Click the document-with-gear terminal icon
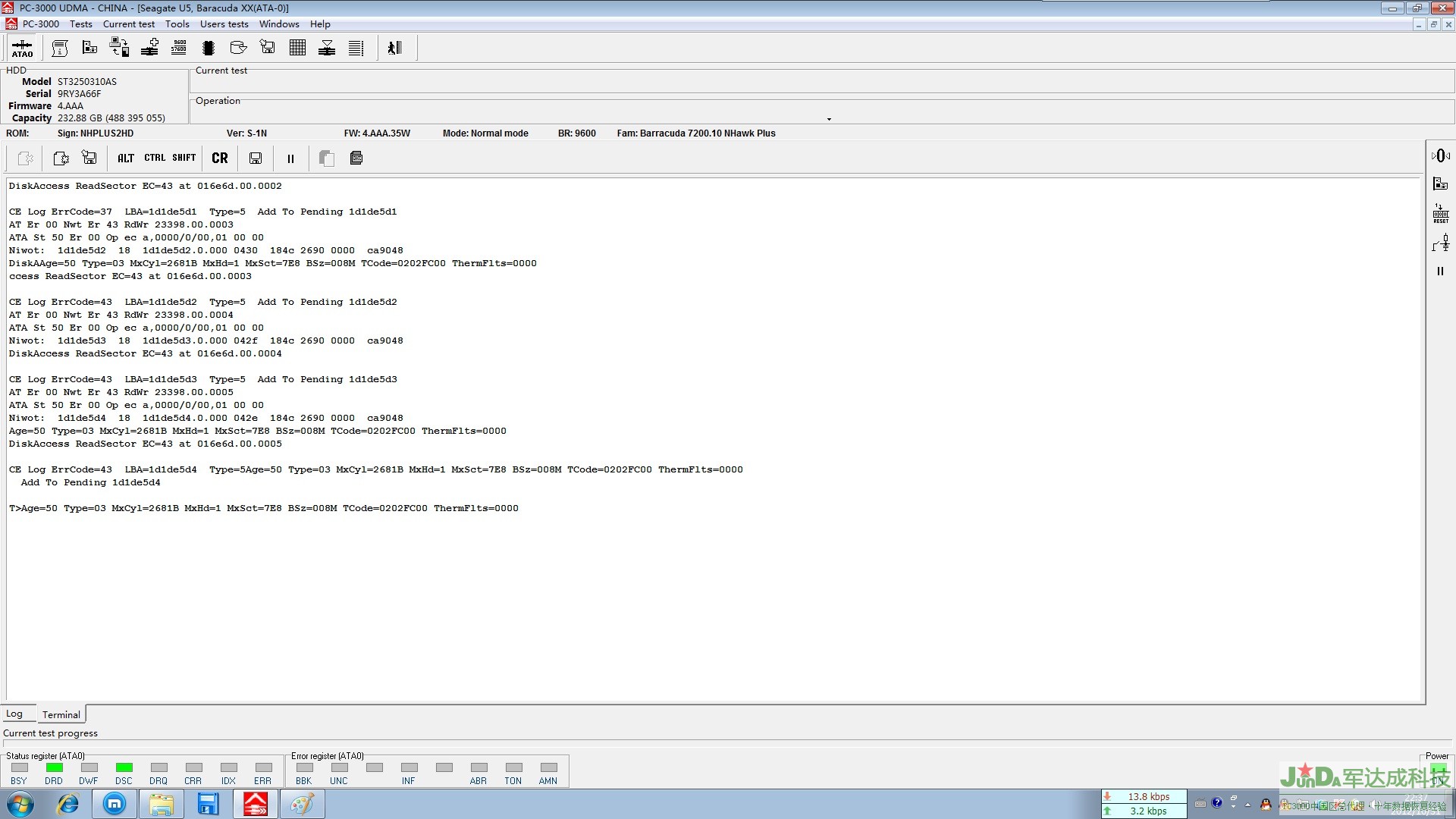Screen dimensions: 1456x819 coord(61,158)
